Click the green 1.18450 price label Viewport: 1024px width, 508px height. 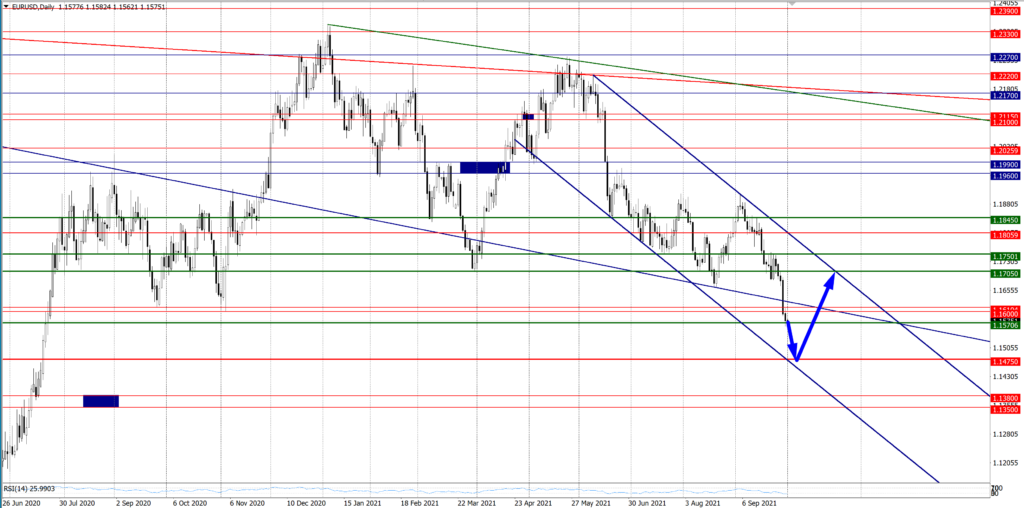click(1005, 217)
